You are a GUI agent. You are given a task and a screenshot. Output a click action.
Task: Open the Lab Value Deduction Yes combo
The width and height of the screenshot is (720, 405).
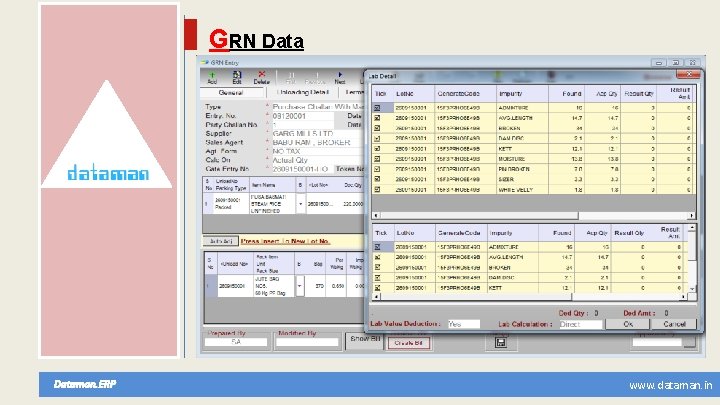464,324
